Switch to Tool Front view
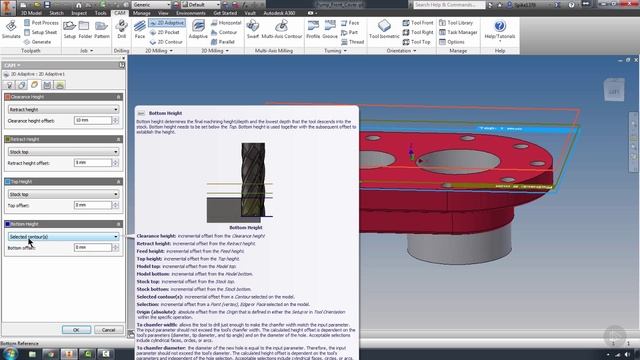Viewport: 640px width, 360px height. click(x=418, y=23)
